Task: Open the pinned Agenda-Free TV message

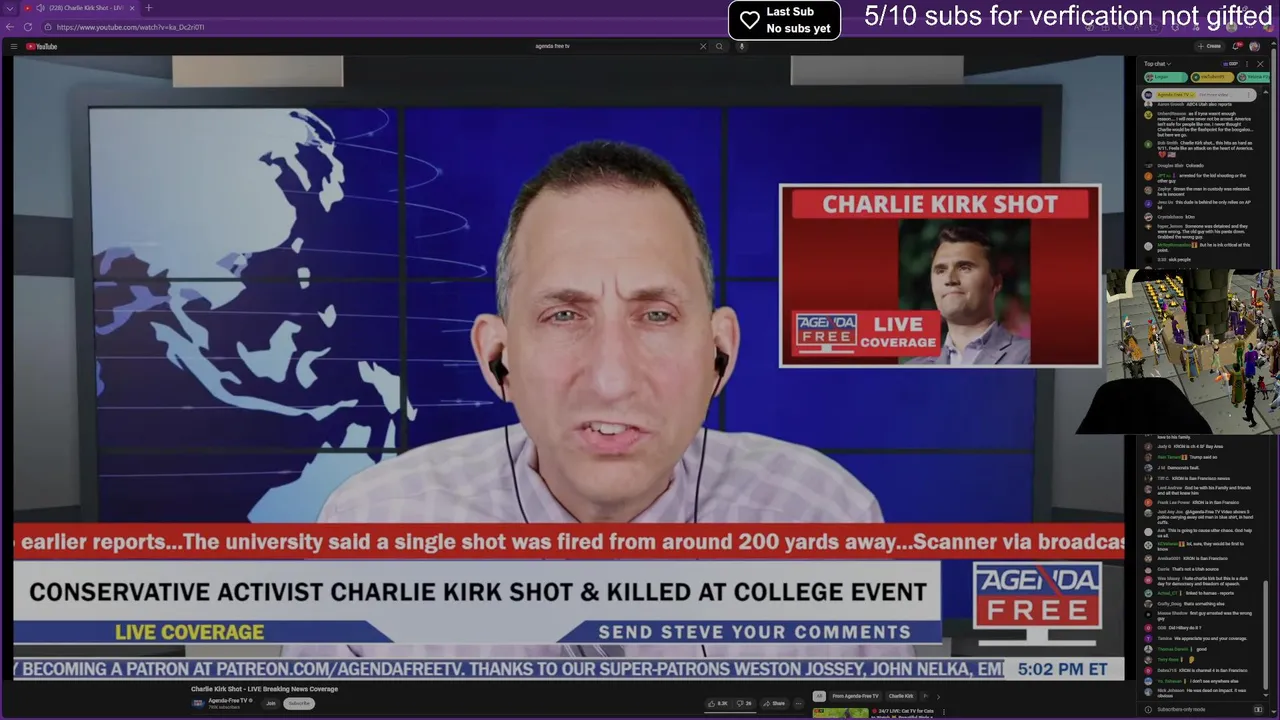Action: (1199, 95)
